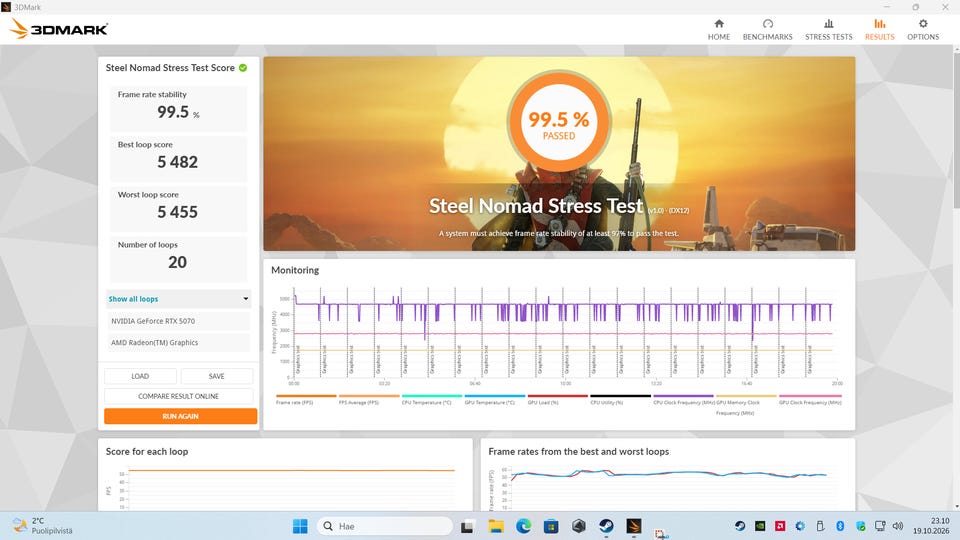Toggle the GPU Temperature legend item
This screenshot has width=960, height=540.
click(489, 402)
